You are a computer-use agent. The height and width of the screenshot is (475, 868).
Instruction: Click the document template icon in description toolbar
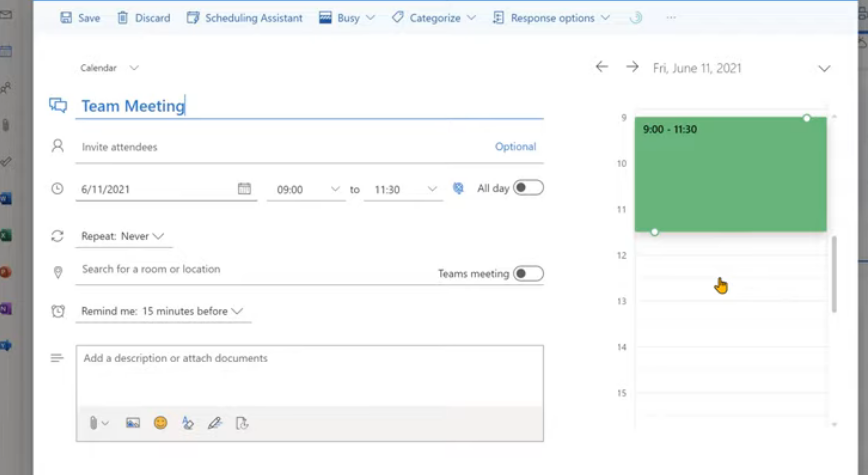242,424
